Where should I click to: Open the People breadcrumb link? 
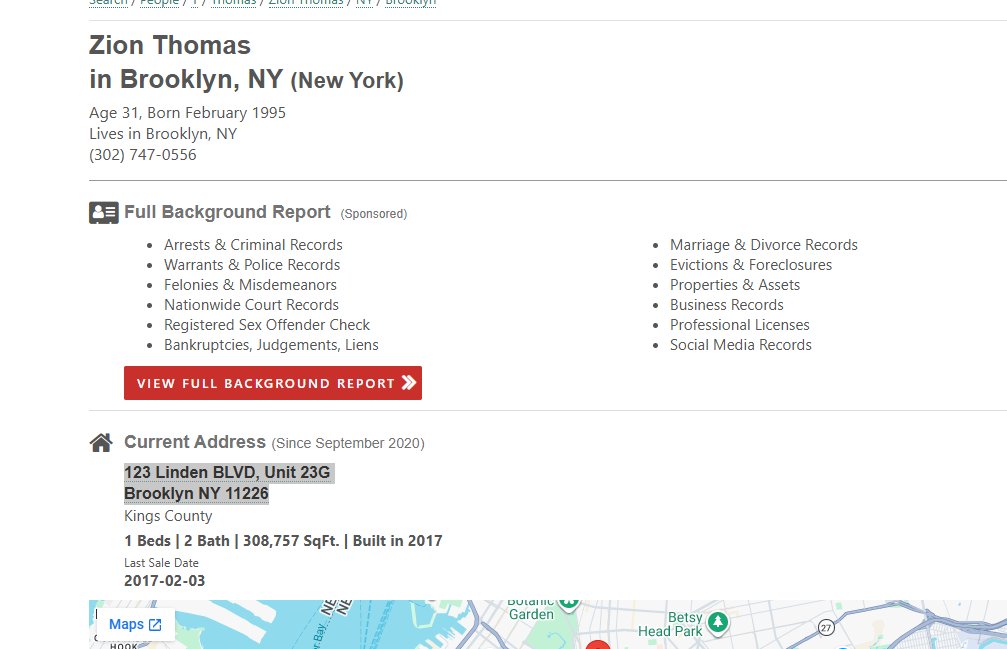pyautogui.click(x=159, y=3)
